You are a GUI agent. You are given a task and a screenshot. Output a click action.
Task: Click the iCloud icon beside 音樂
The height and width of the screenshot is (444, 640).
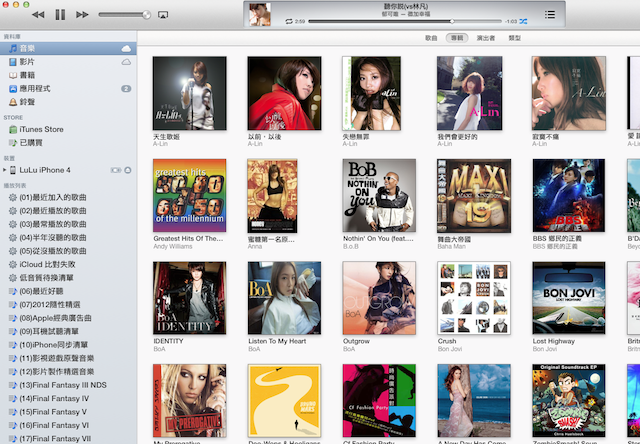127,49
